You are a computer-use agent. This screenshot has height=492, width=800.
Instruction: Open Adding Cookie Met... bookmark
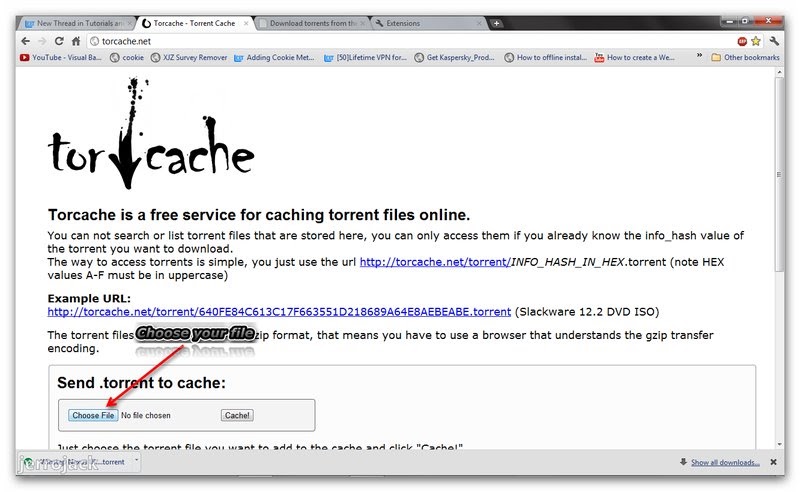tap(274, 58)
